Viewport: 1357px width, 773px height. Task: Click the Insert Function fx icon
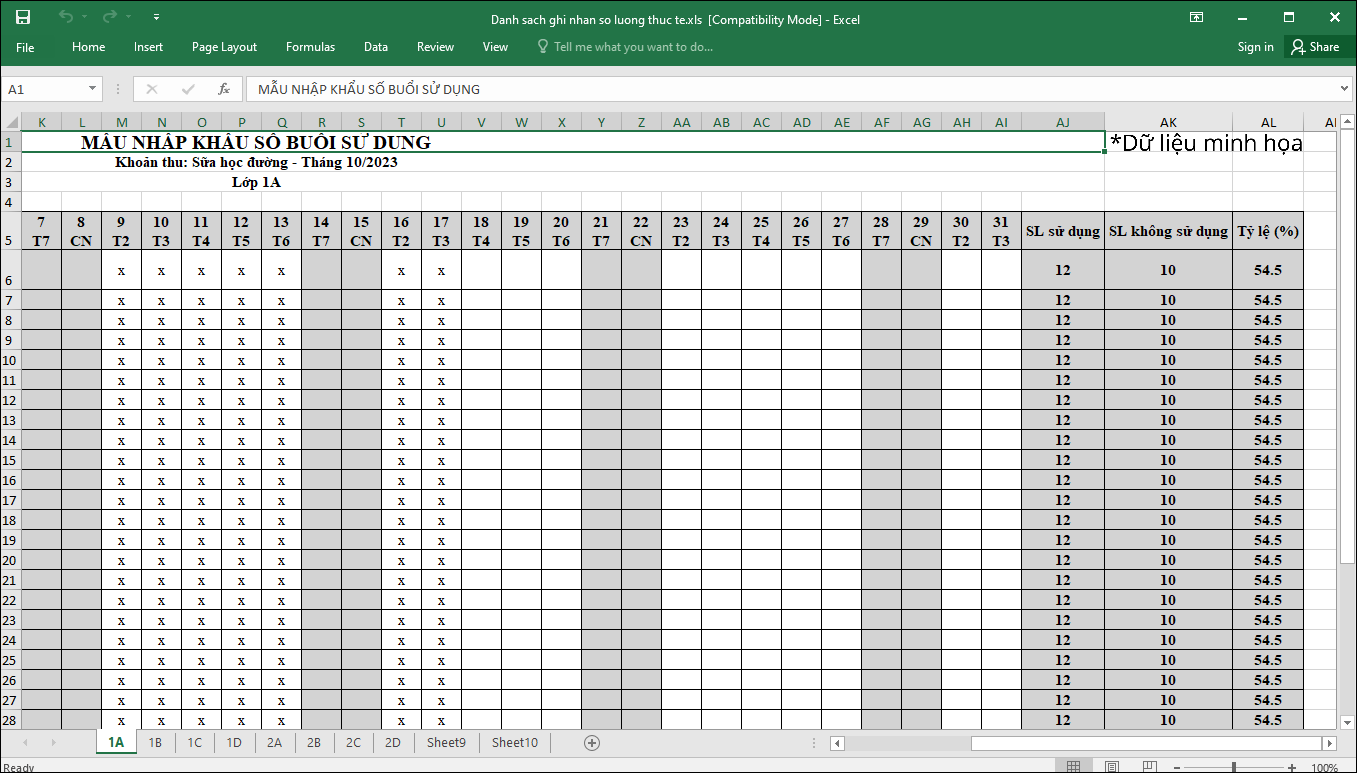click(x=224, y=89)
